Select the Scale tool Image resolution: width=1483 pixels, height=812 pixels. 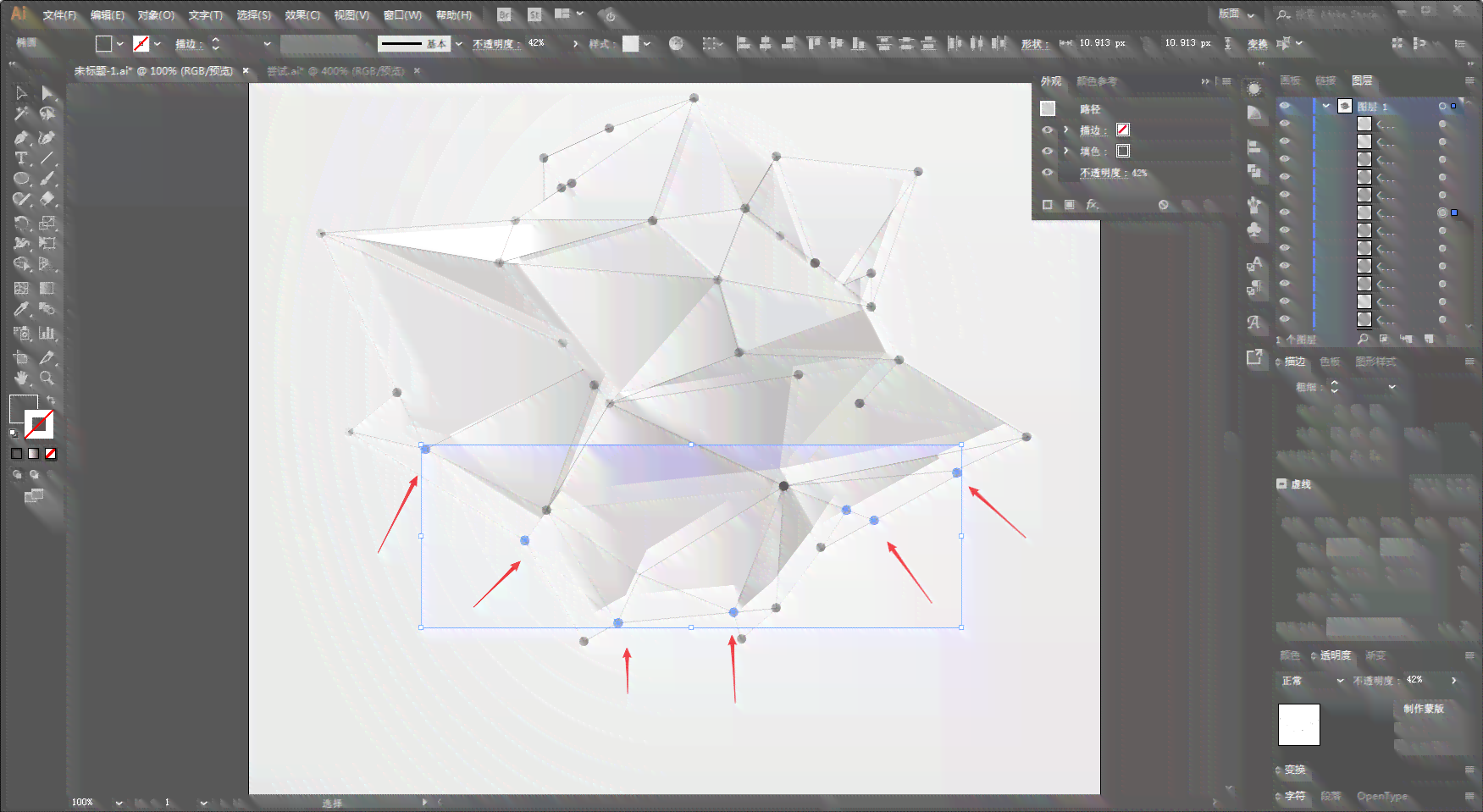tap(47, 224)
